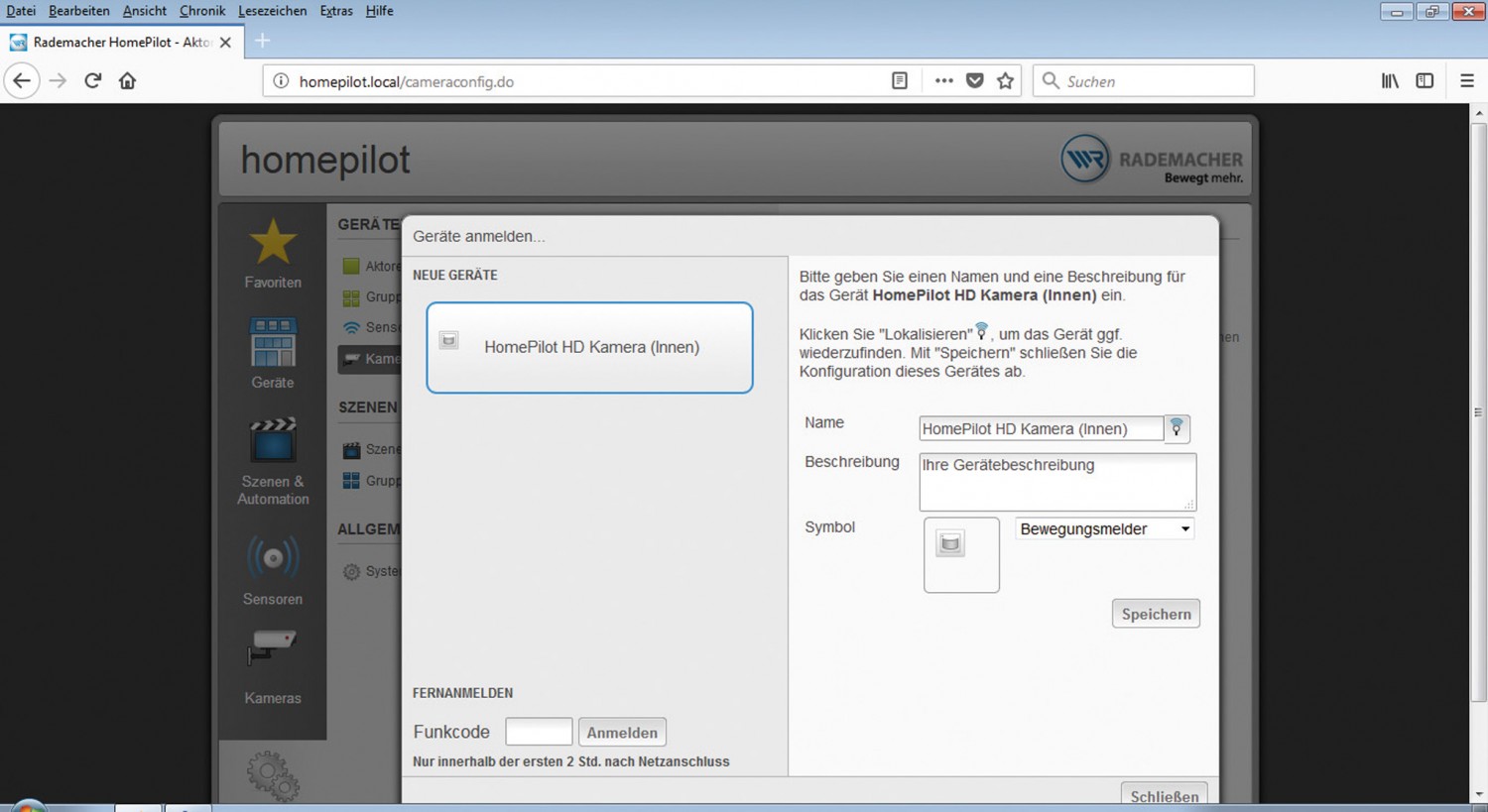Open the Bearbeiten menu
The height and width of the screenshot is (812, 1488).
point(79,11)
